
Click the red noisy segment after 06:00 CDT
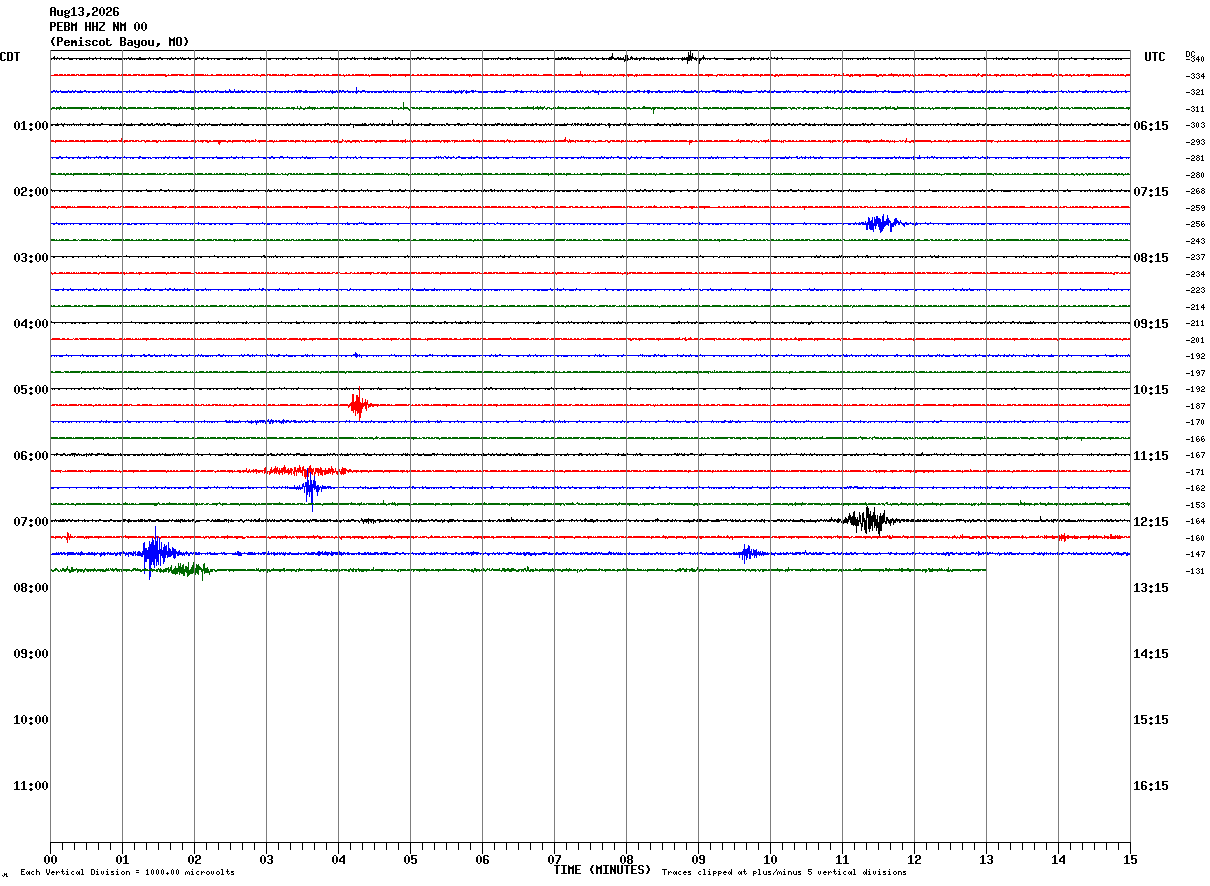pos(307,470)
